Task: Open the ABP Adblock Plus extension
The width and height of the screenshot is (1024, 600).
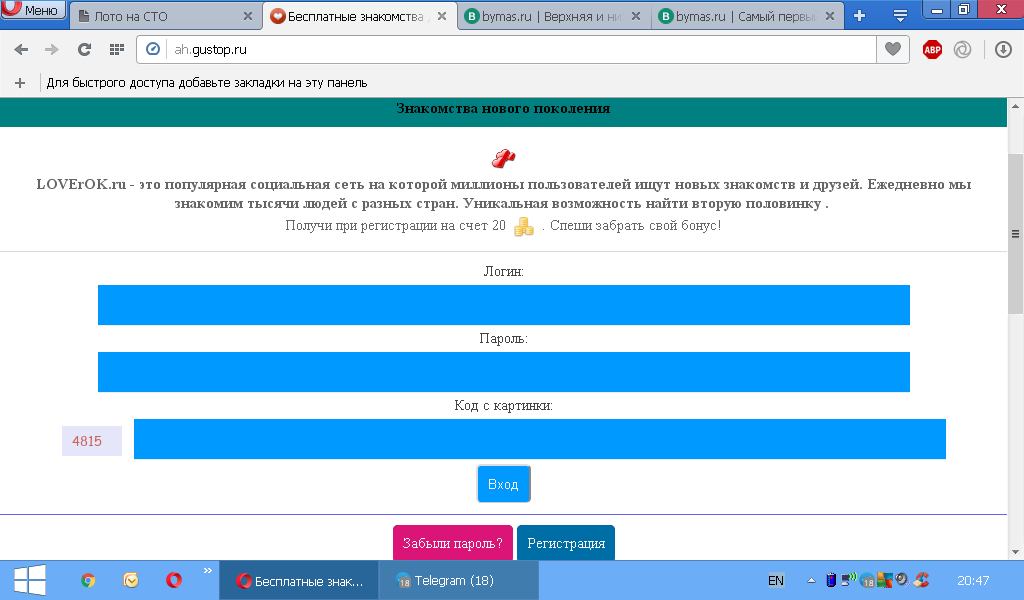Action: 932,49
